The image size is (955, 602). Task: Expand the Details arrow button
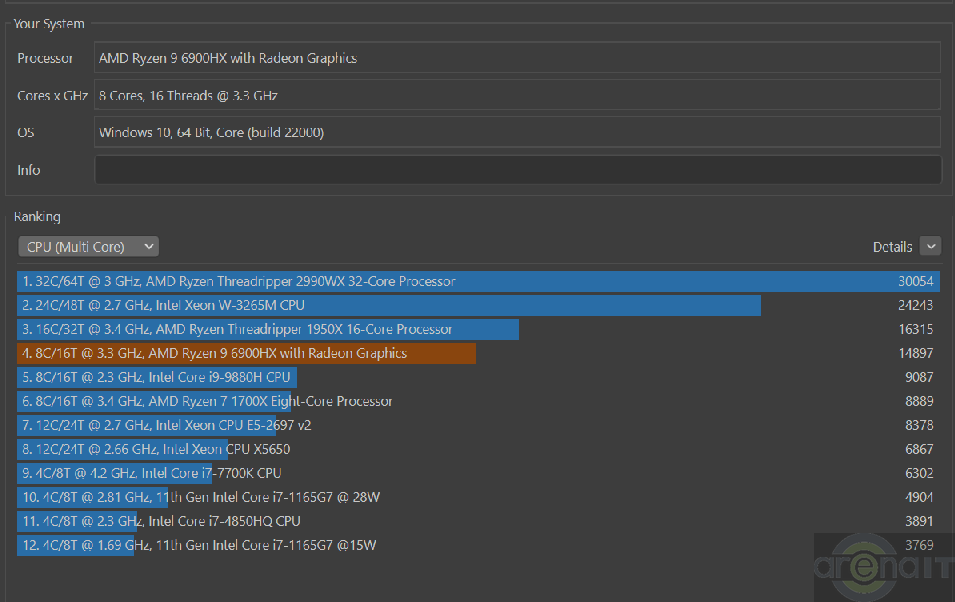[930, 246]
